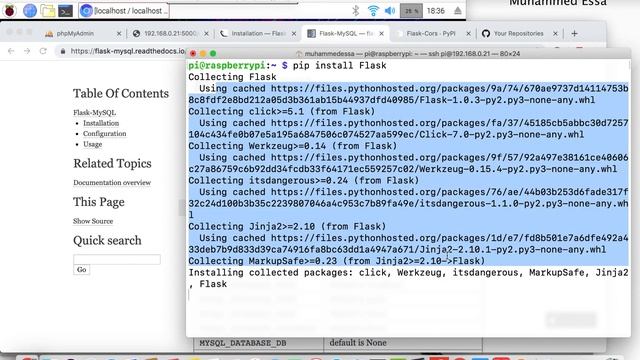
Task: Click the terminal window title bar
Action: click(408, 53)
